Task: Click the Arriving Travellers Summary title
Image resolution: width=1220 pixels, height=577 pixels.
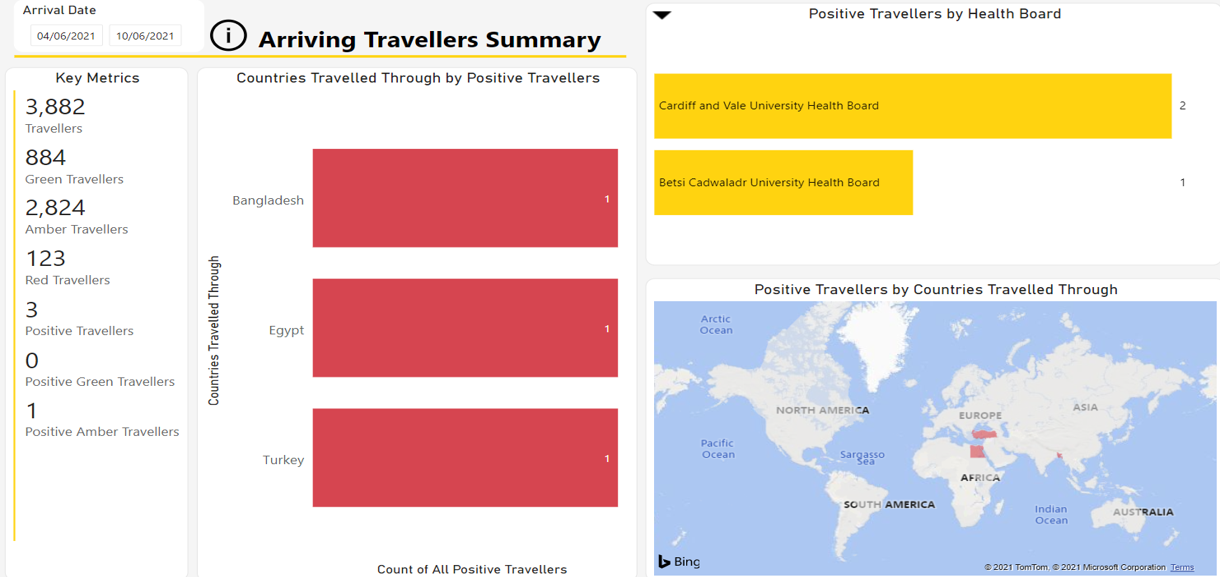Action: pos(429,40)
